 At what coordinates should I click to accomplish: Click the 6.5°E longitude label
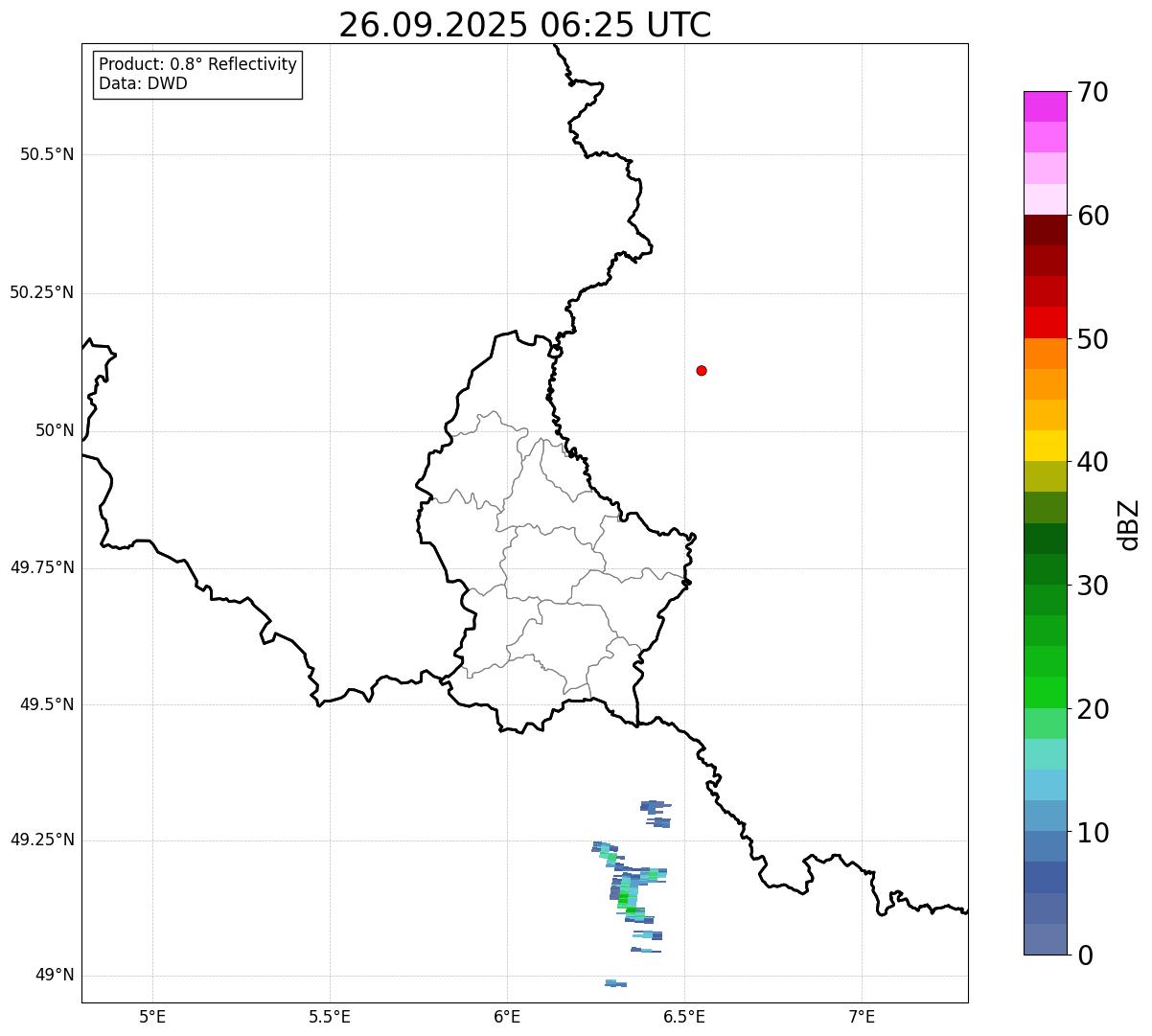click(684, 1016)
